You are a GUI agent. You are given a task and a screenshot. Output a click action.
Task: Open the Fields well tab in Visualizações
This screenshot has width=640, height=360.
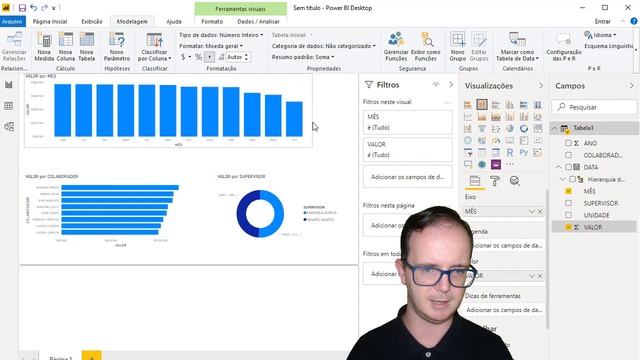coord(475,181)
